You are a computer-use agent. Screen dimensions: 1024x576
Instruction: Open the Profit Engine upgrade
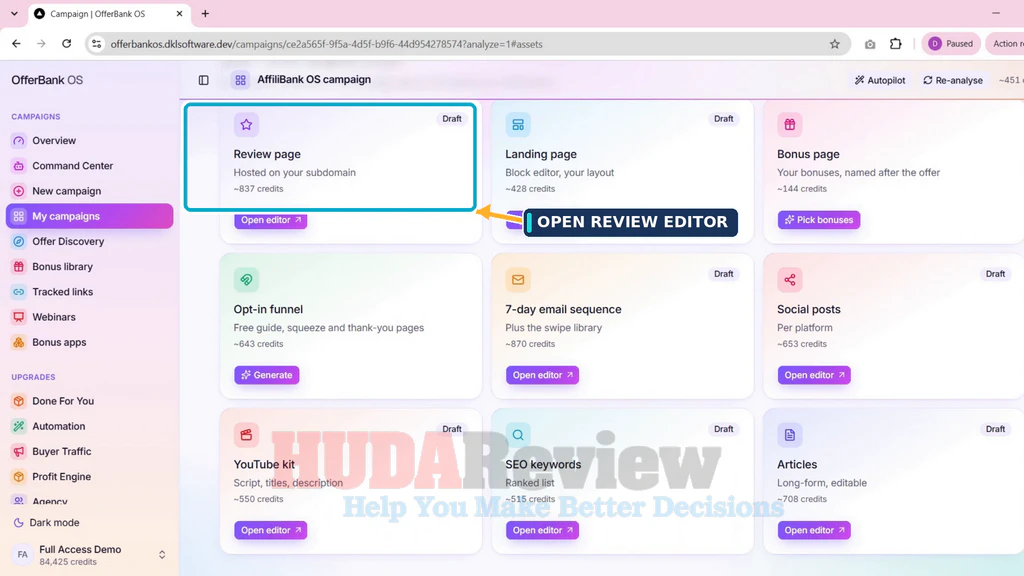[89, 477]
